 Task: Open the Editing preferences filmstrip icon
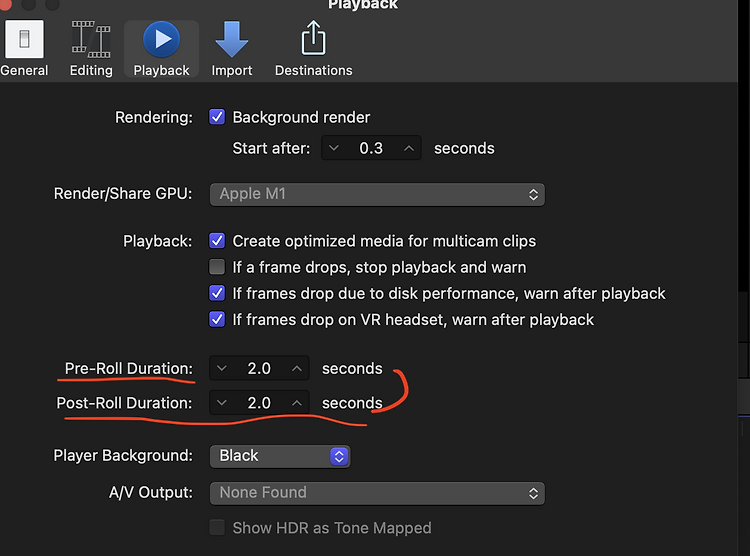[91, 39]
